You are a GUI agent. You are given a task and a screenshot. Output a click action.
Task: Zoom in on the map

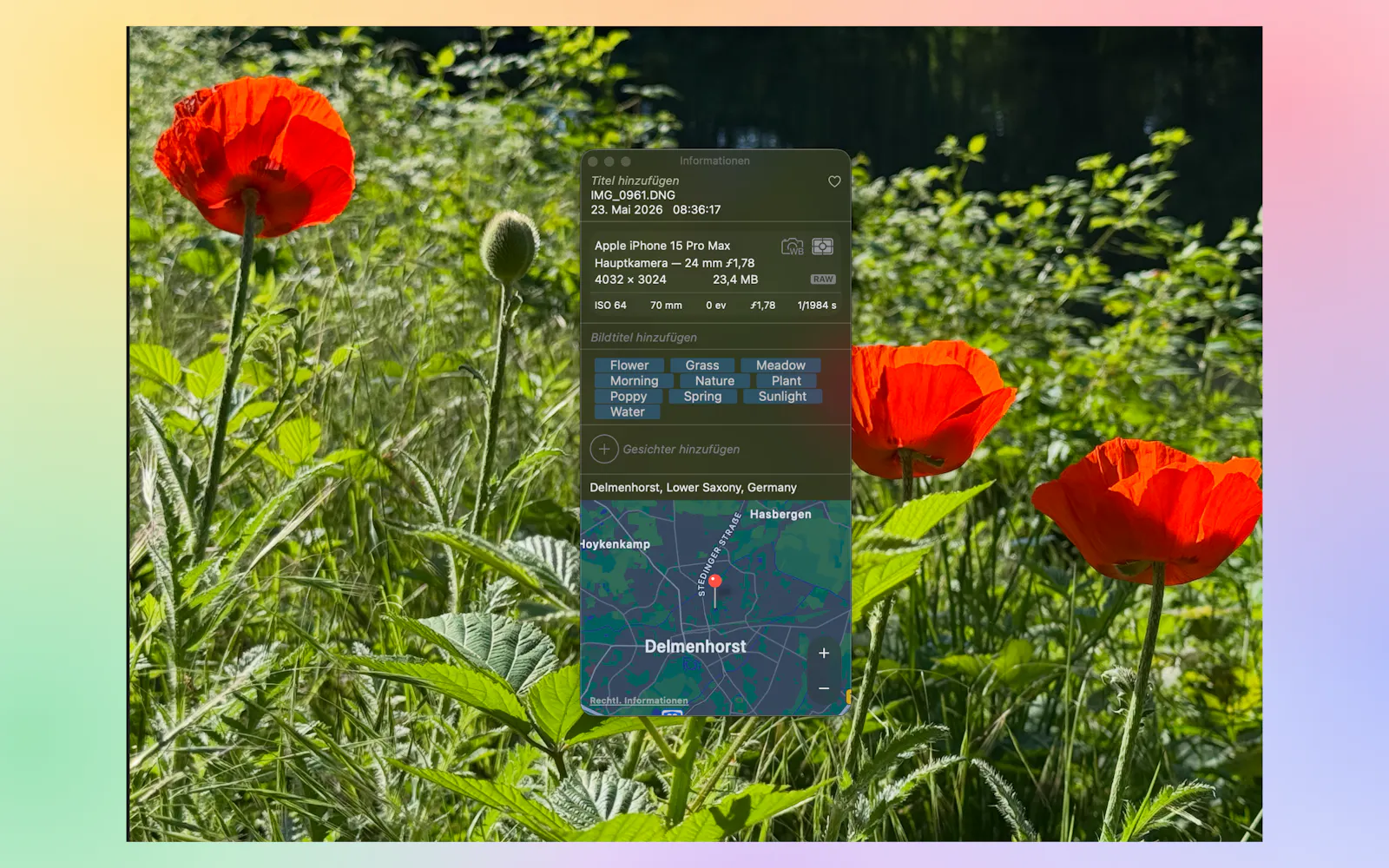[x=824, y=653]
